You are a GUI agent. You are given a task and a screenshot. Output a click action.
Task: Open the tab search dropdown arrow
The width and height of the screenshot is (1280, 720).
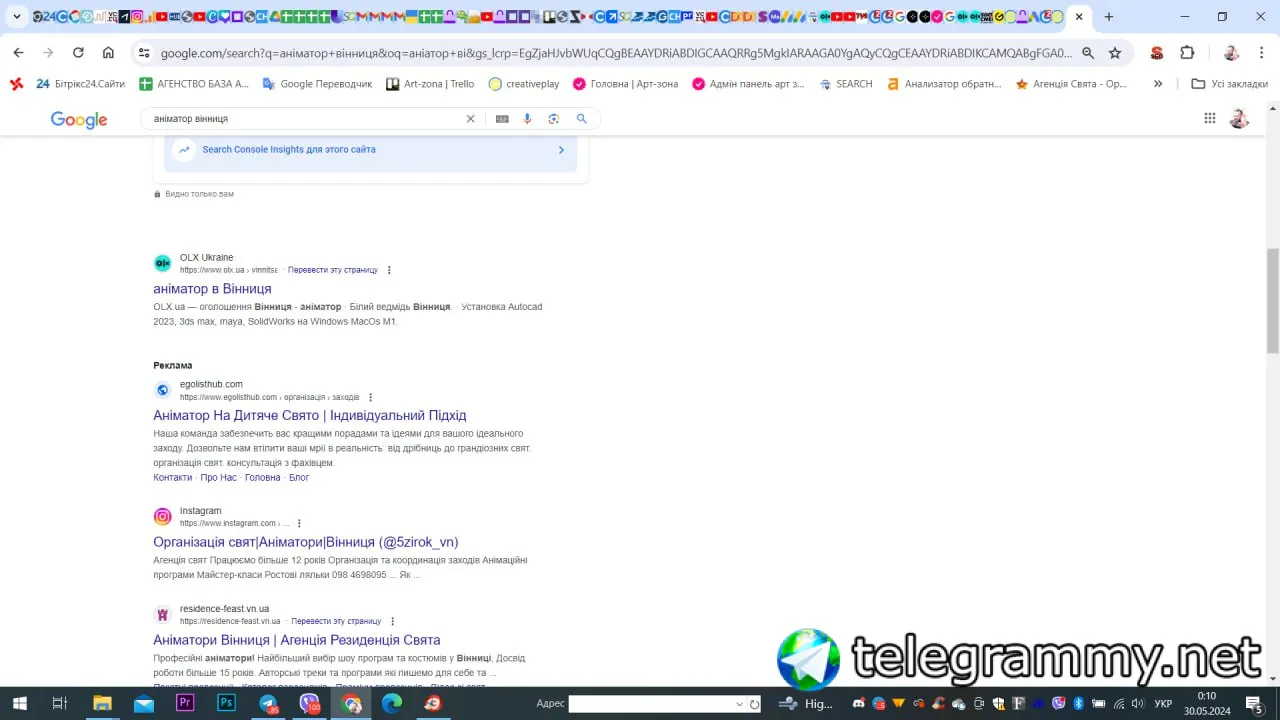click(x=16, y=16)
